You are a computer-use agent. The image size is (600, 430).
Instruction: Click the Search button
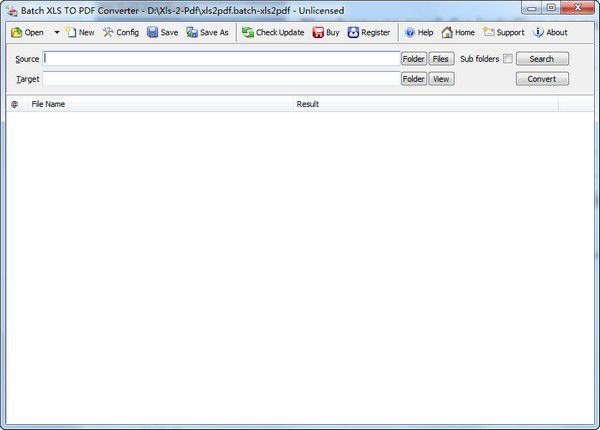tap(542, 59)
